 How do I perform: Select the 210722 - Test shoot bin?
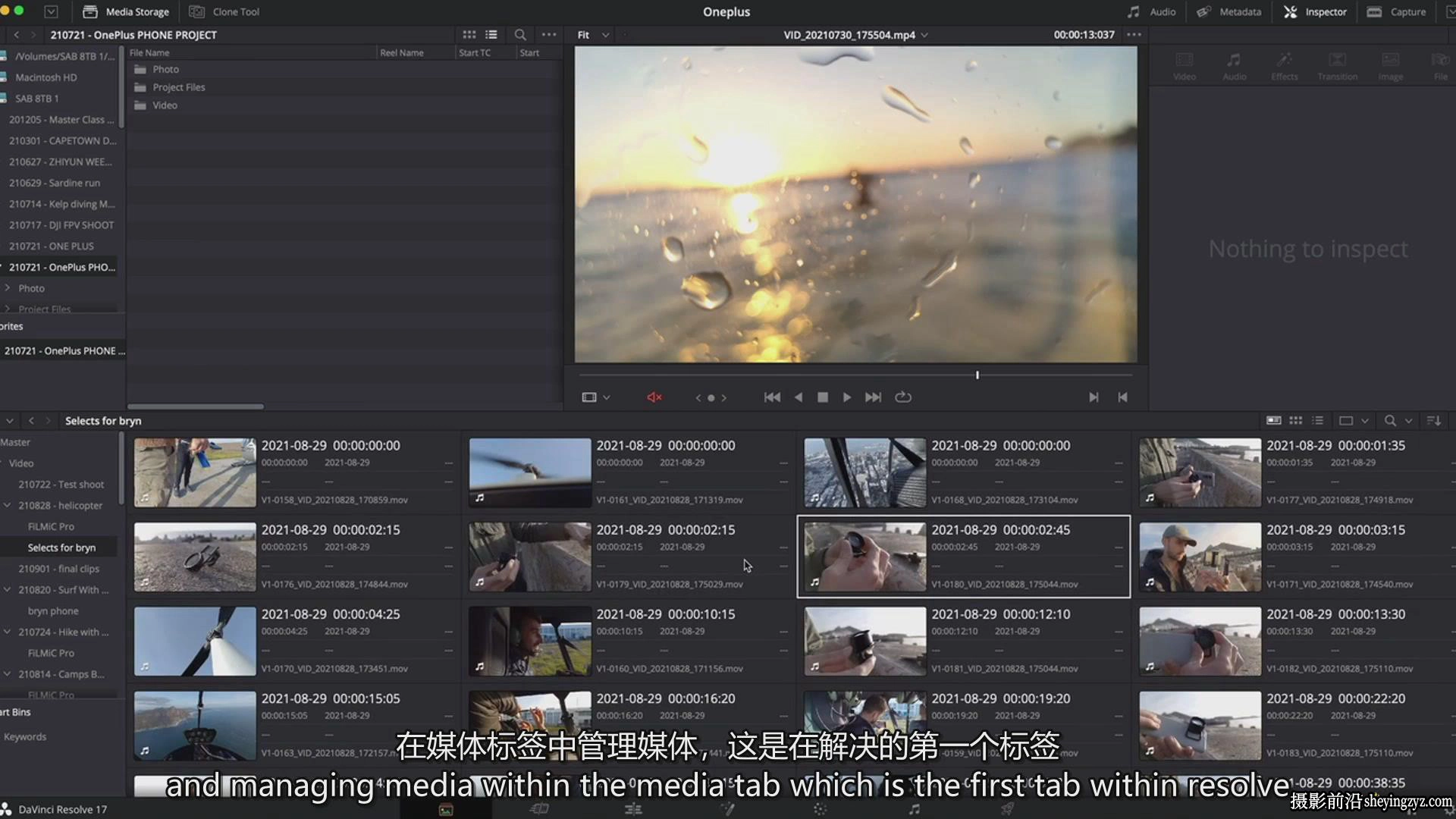tap(61, 485)
